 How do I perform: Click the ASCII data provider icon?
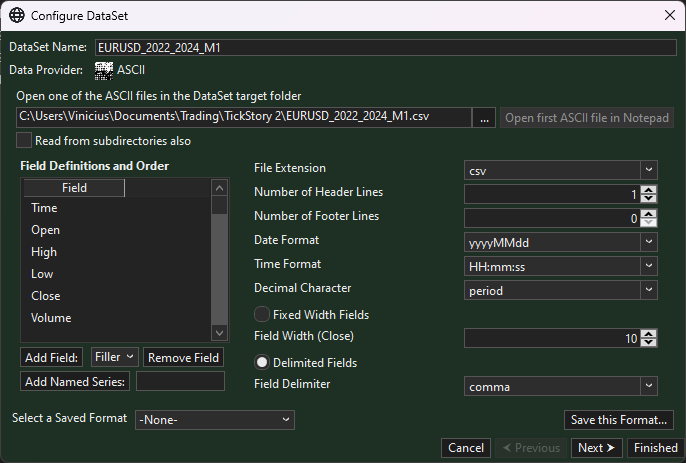coord(103,70)
